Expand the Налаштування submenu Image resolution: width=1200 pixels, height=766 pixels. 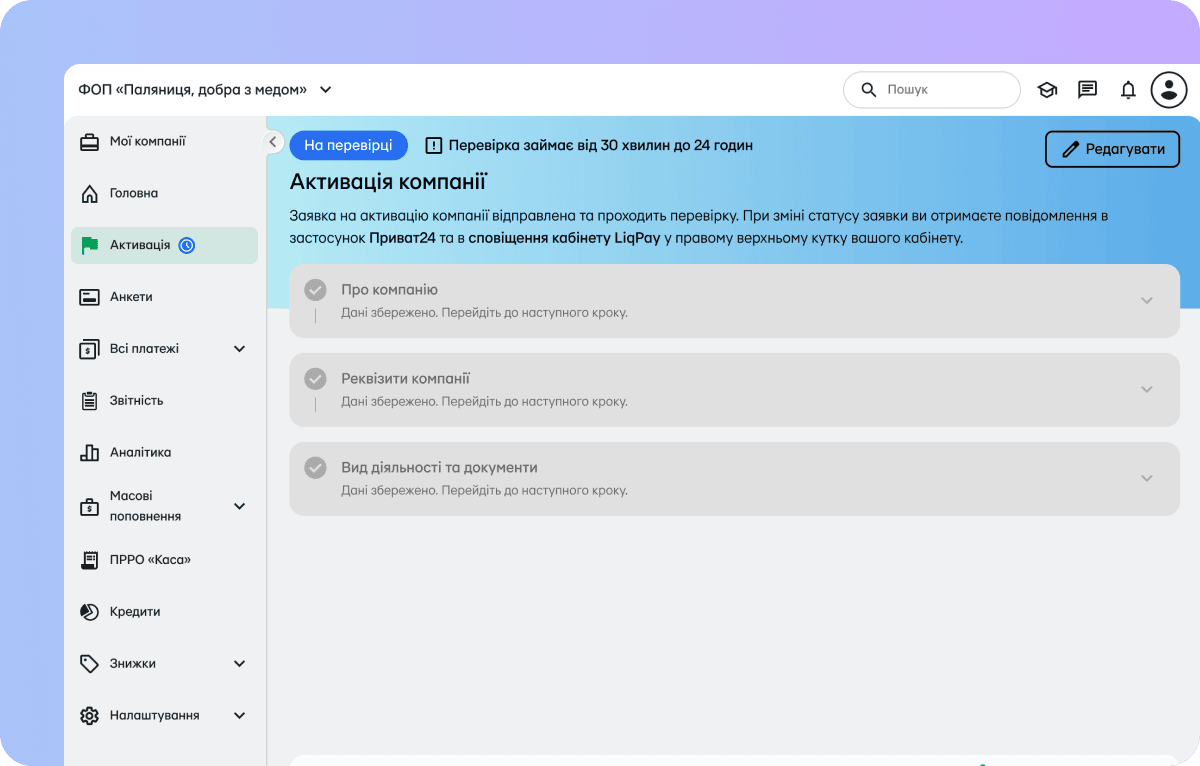(239, 716)
